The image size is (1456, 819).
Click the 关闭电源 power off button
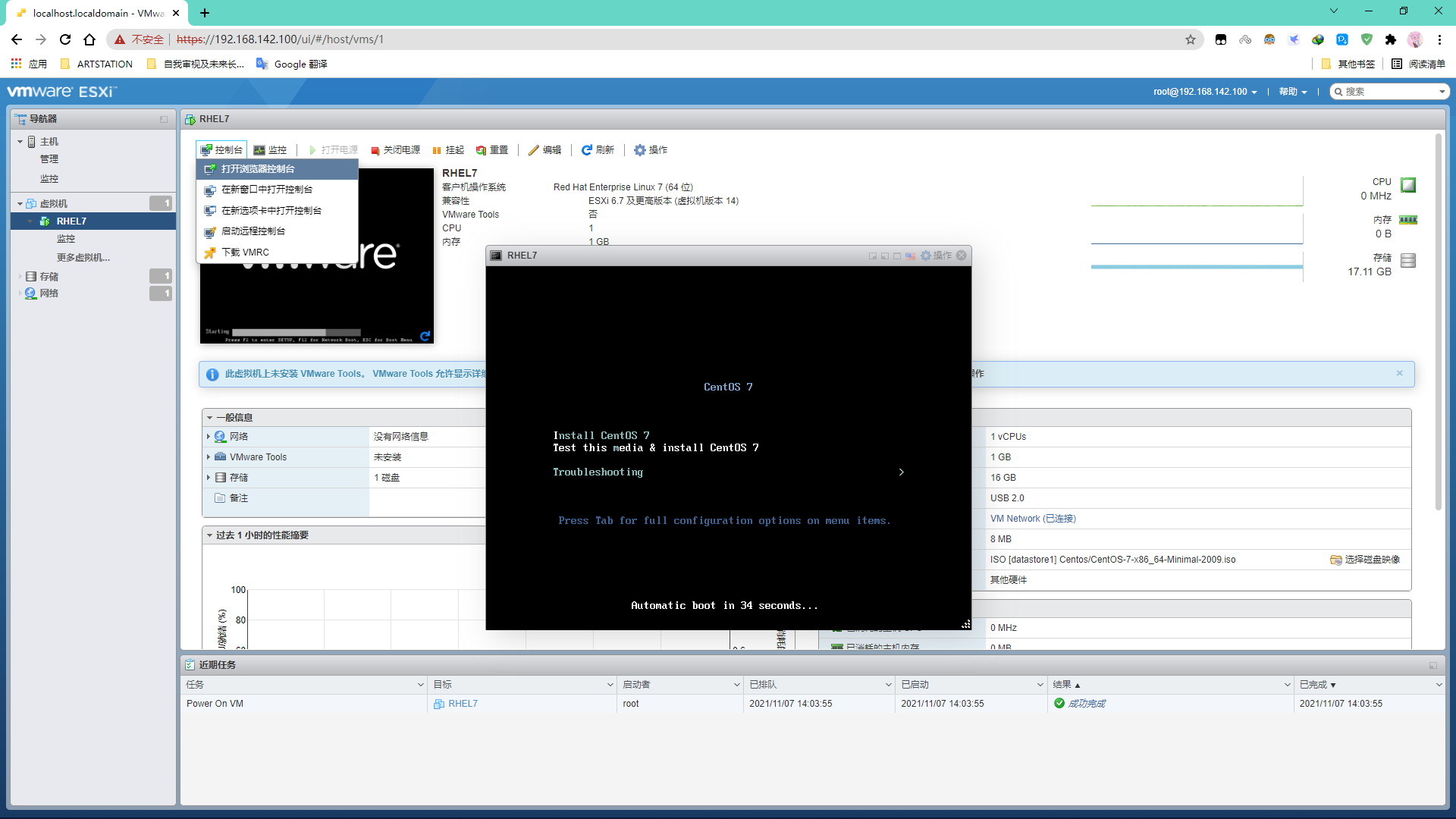pyautogui.click(x=395, y=150)
